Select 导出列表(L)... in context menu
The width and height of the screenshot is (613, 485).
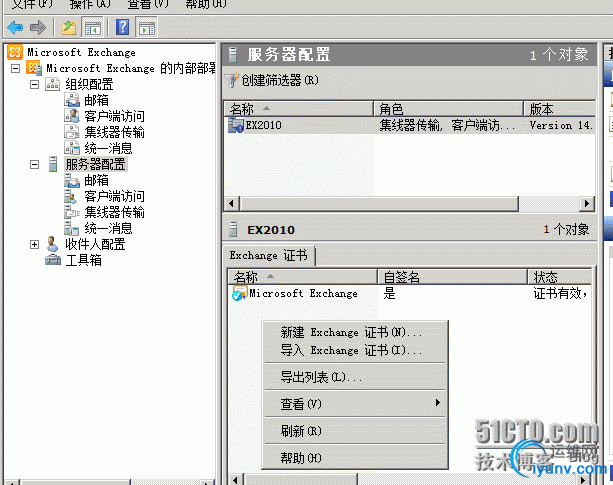[355, 377]
